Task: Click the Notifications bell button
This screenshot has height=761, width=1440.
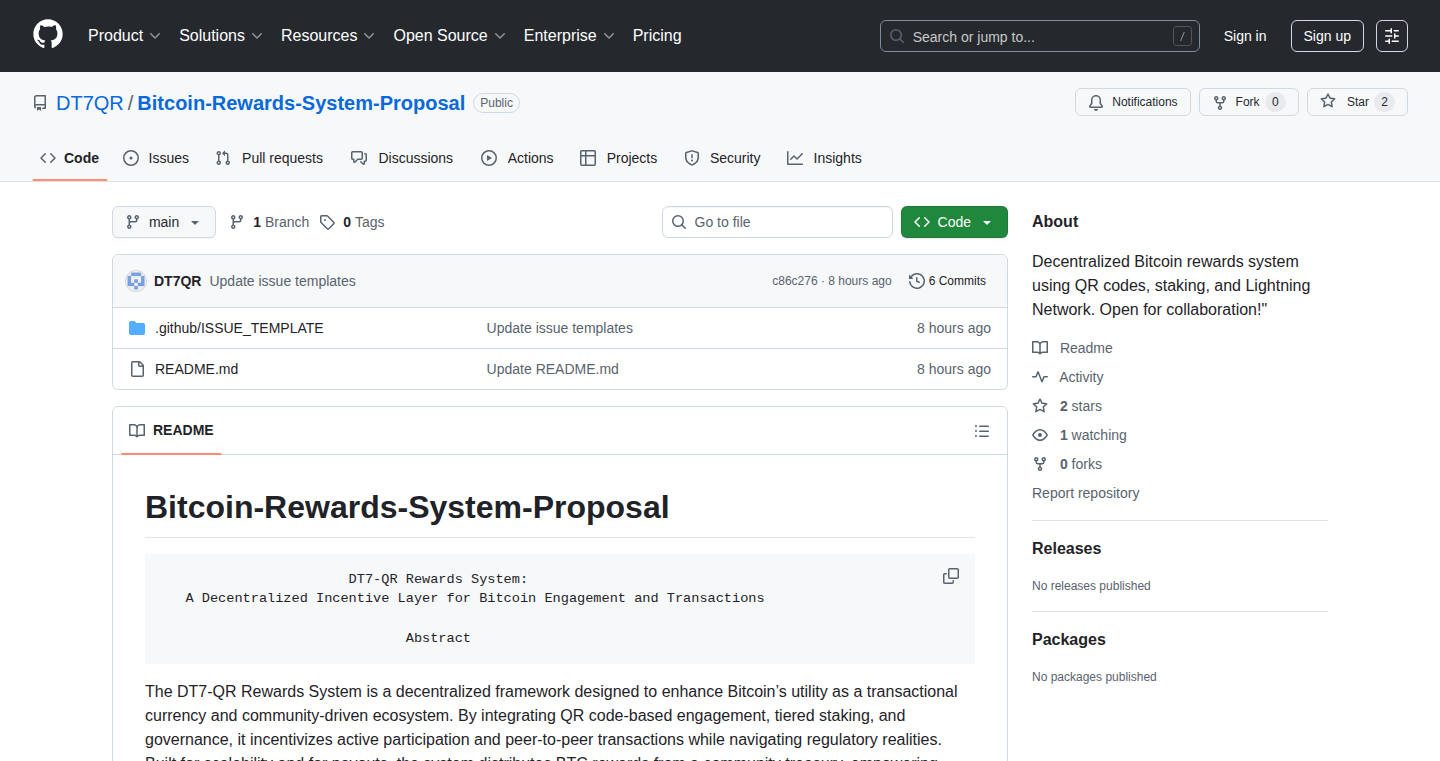Action: [1133, 102]
